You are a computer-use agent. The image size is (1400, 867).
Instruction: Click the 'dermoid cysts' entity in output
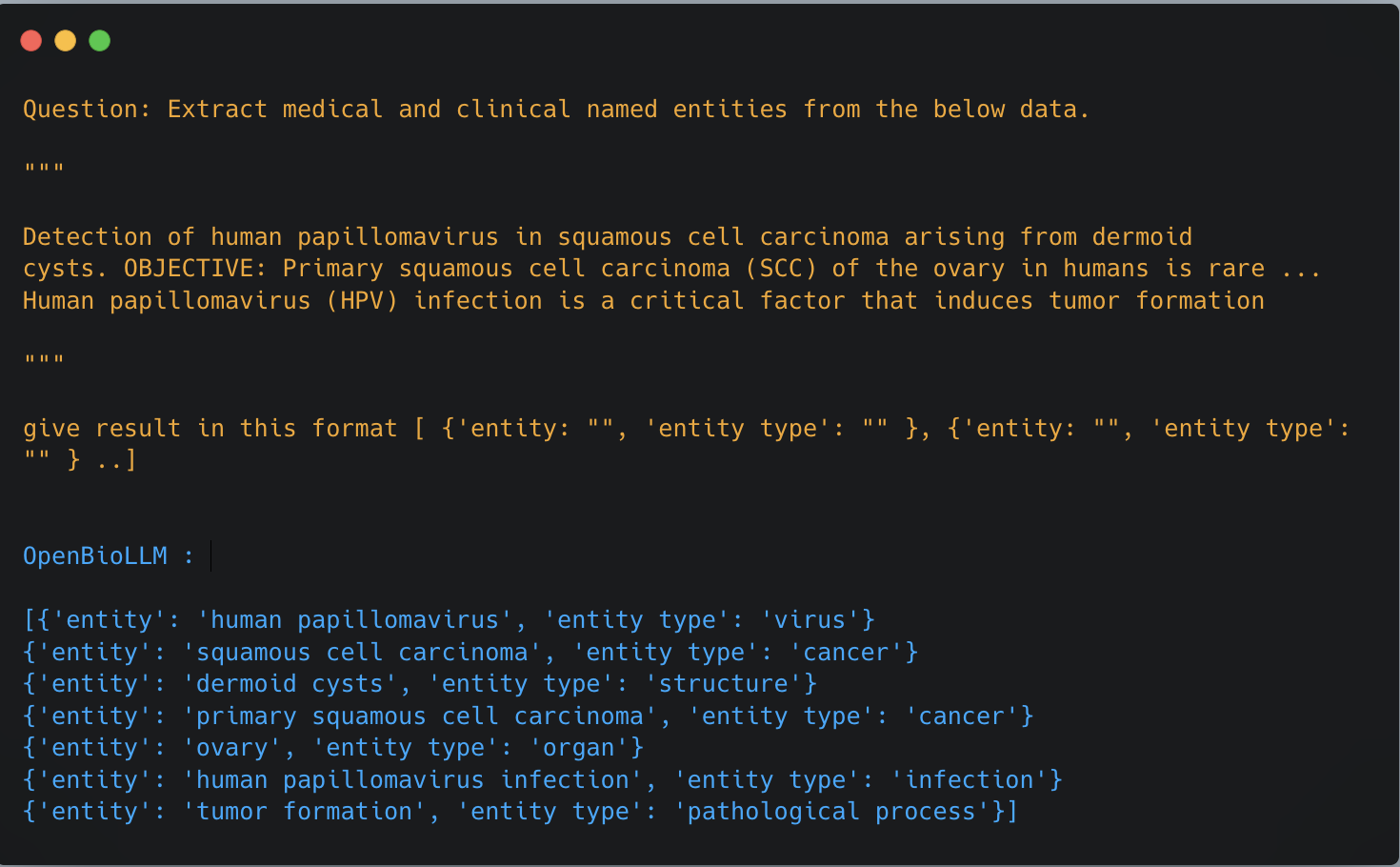(x=290, y=684)
